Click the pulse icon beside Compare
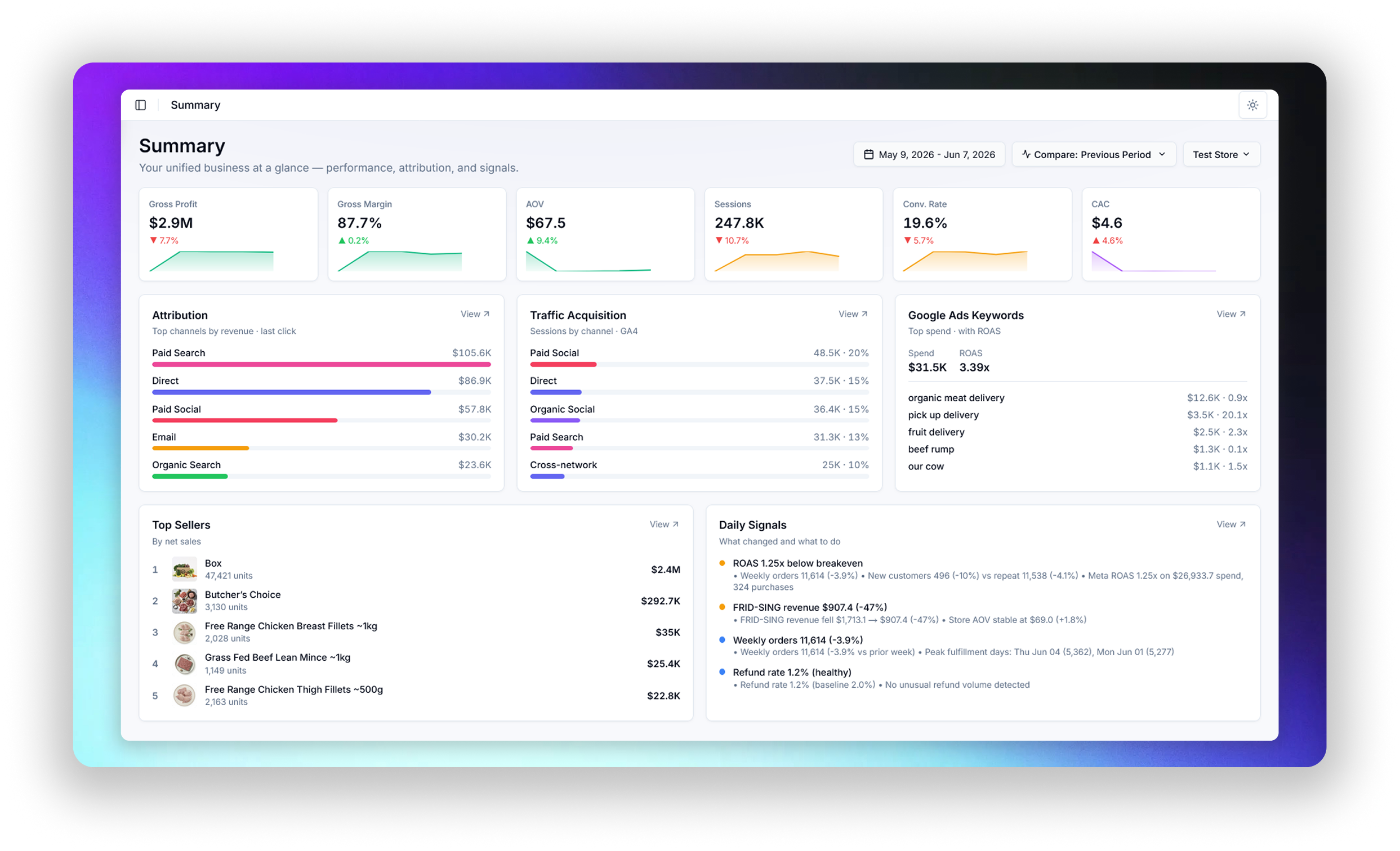The image size is (1400, 851). [x=1026, y=154]
